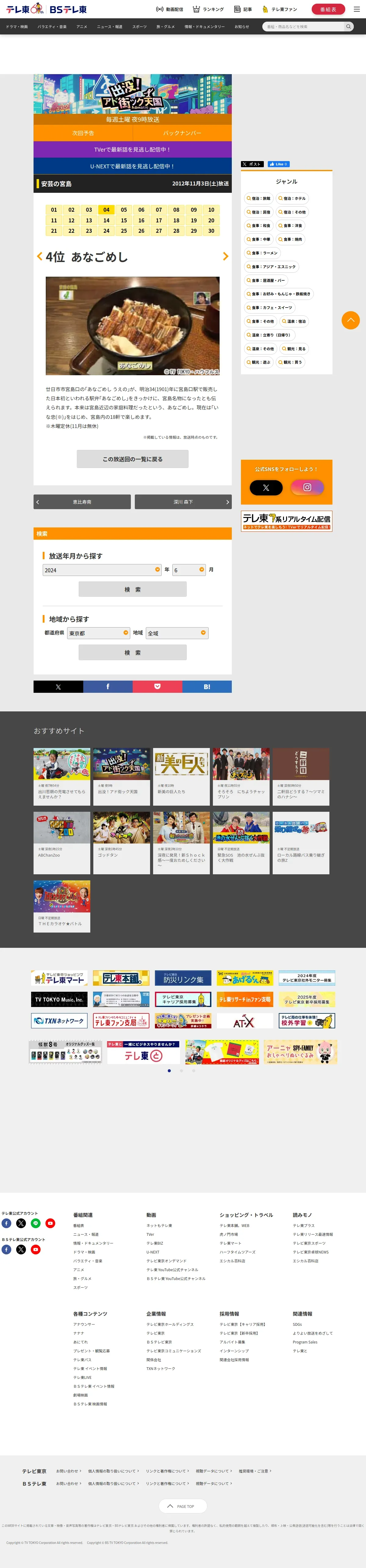Select genre tag 温泉:立寄り(日帰り)
This screenshot has width=366, height=1568.
pos(269,335)
